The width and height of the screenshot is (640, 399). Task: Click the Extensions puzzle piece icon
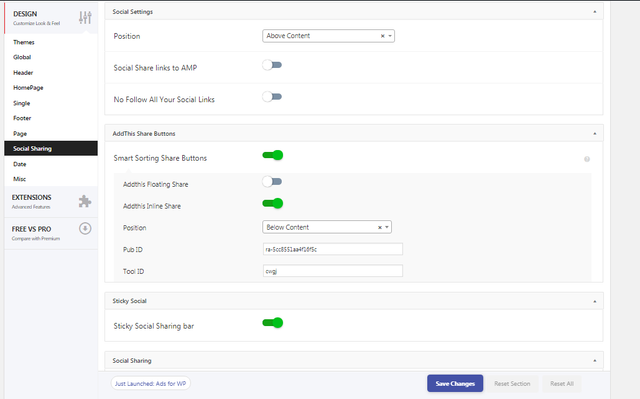pyautogui.click(x=85, y=201)
